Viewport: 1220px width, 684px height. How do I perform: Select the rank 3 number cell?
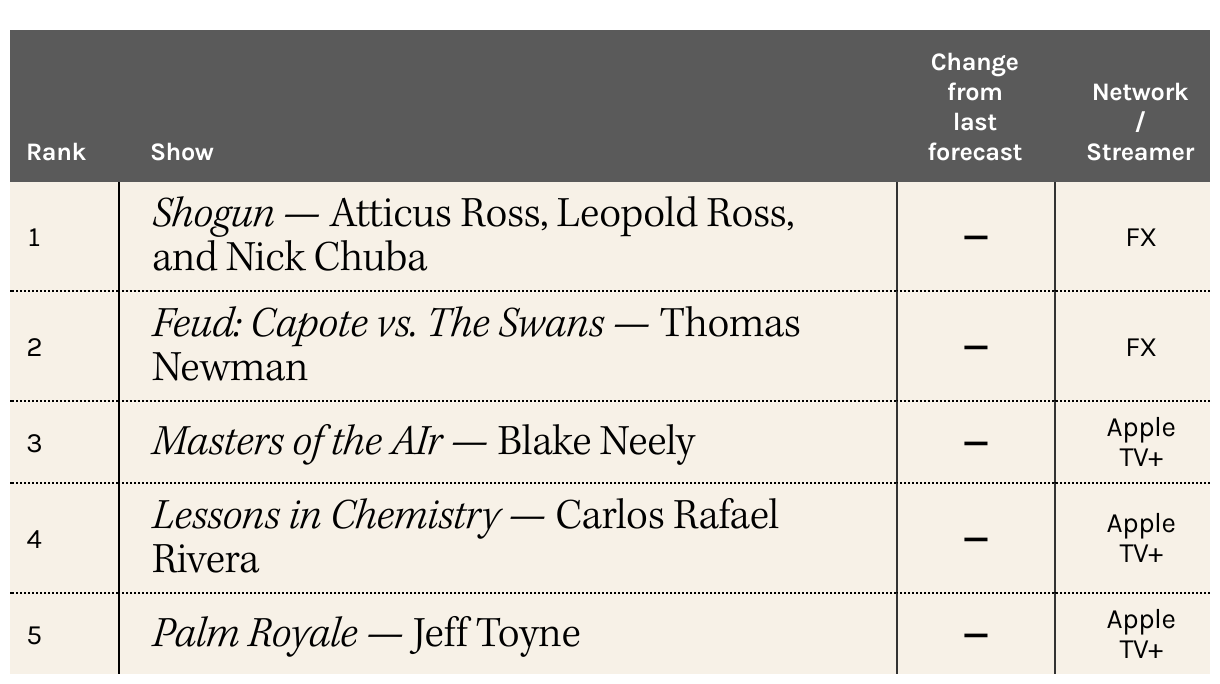pyautogui.click(x=35, y=443)
